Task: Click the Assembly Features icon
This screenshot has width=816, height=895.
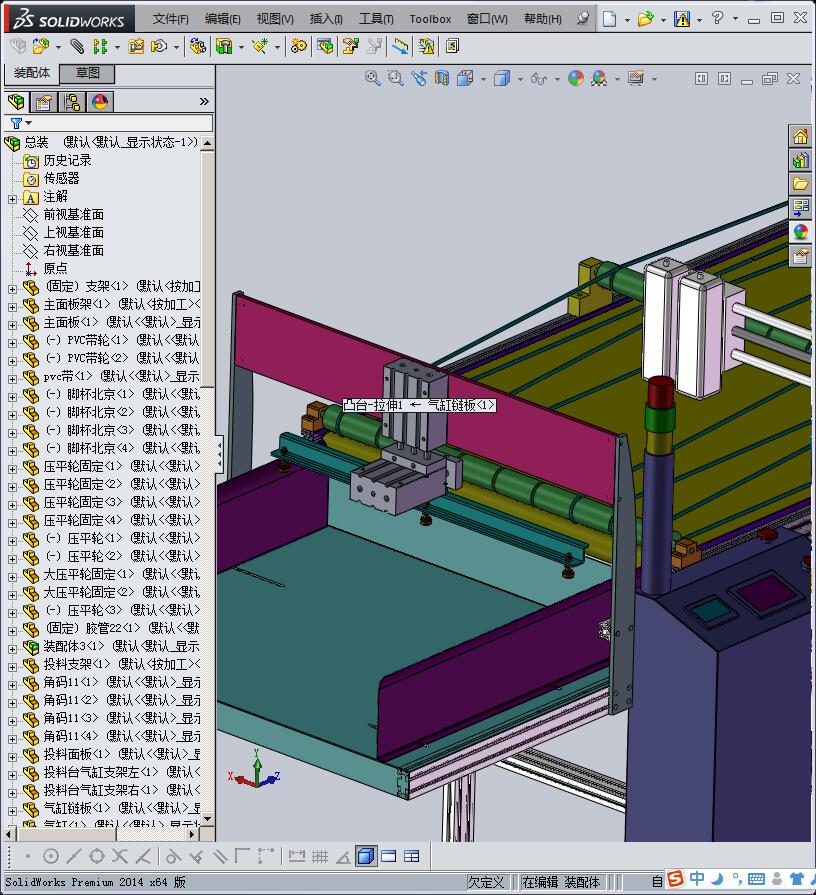Action: point(224,46)
